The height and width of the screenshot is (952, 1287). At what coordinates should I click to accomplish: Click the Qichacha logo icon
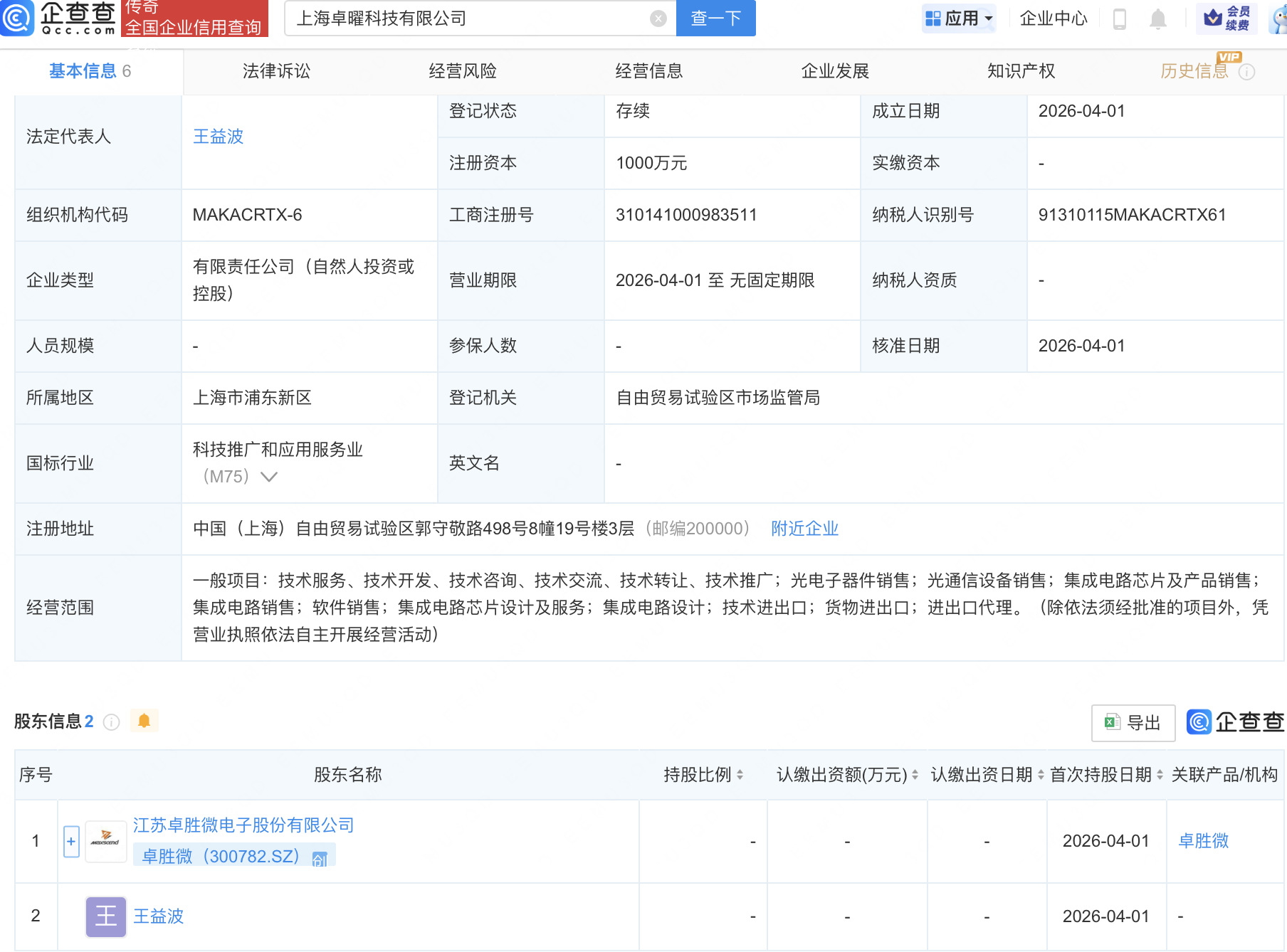click(x=17, y=18)
